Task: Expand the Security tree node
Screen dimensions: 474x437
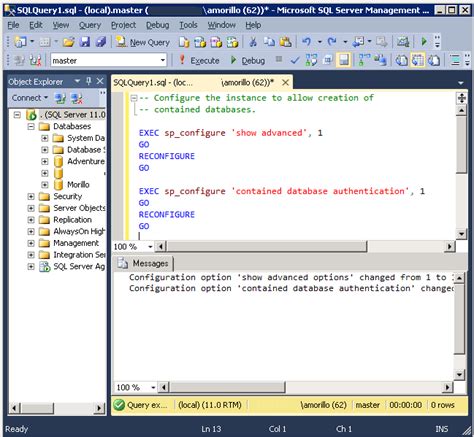Action: click(x=31, y=196)
